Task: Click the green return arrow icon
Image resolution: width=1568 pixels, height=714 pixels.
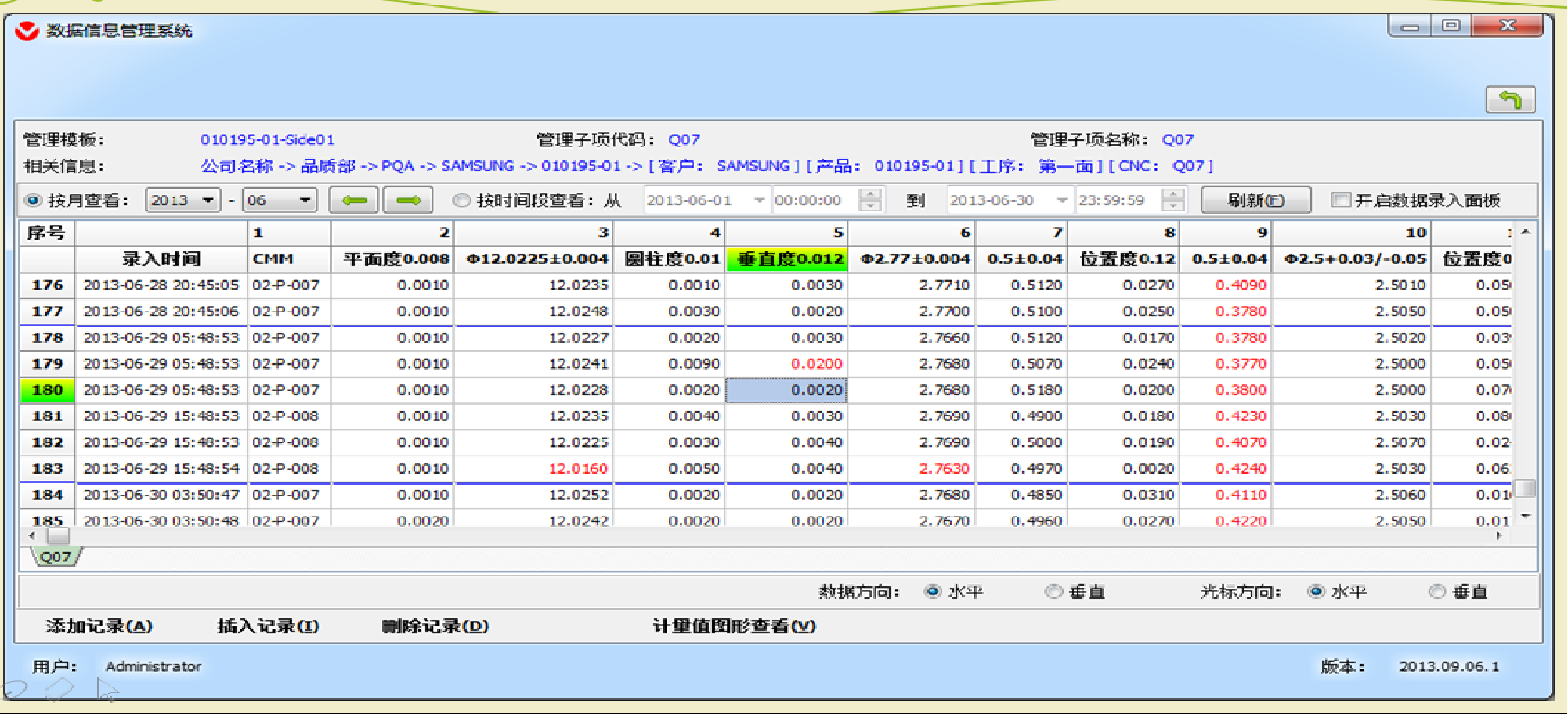Action: coord(1509,99)
